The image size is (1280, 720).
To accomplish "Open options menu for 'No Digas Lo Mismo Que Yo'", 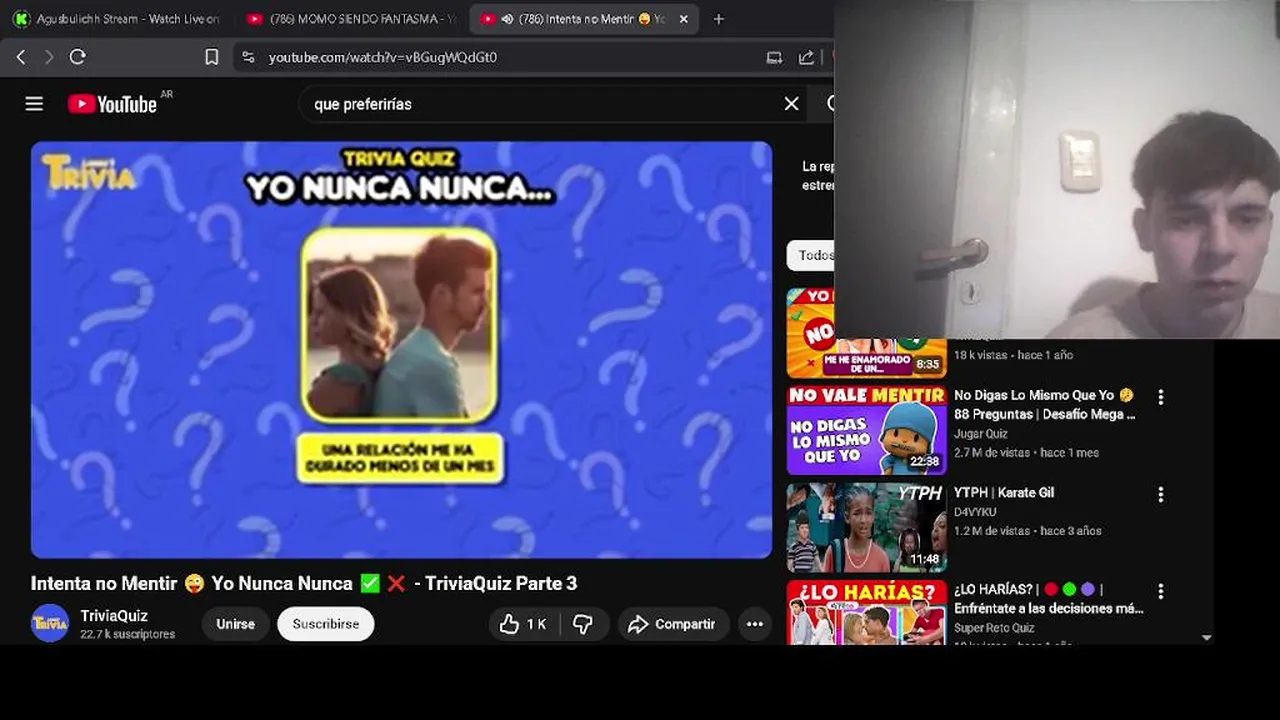I will tap(1160, 397).
